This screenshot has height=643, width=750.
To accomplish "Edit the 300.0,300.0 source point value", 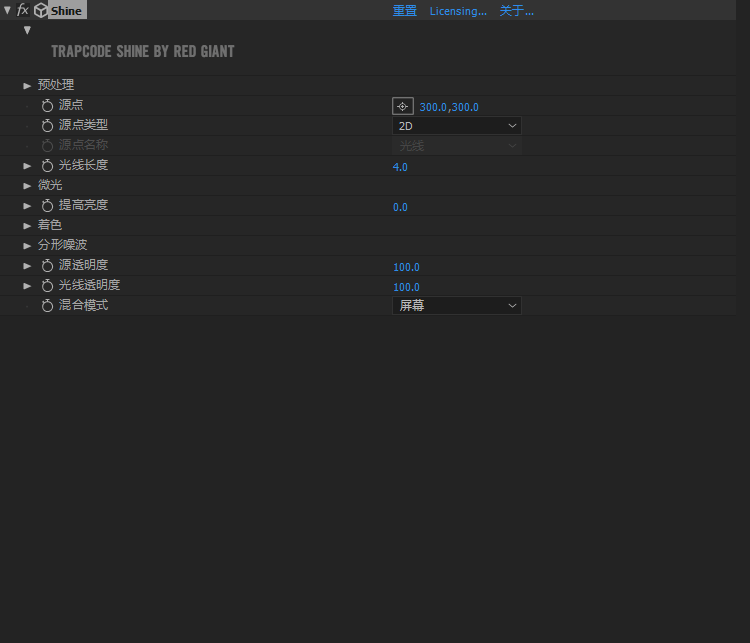I will coord(449,107).
